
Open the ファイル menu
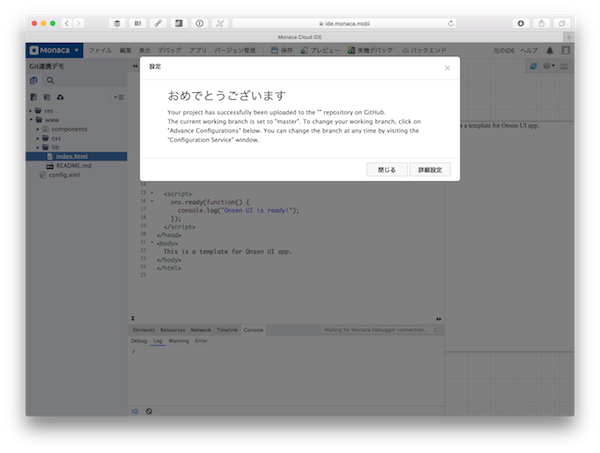[x=100, y=50]
